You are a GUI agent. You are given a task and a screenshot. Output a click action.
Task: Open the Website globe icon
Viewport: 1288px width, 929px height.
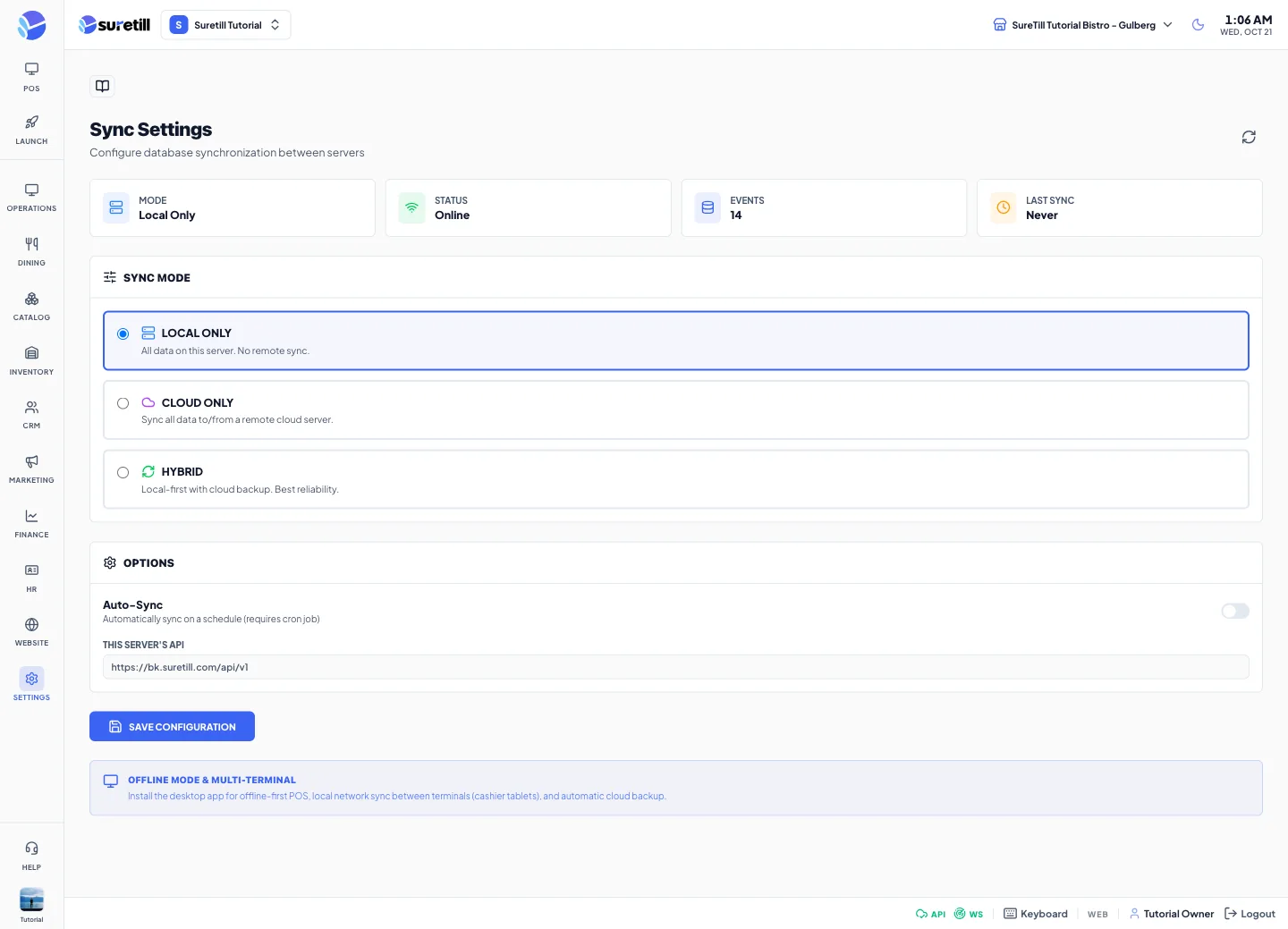point(31,624)
